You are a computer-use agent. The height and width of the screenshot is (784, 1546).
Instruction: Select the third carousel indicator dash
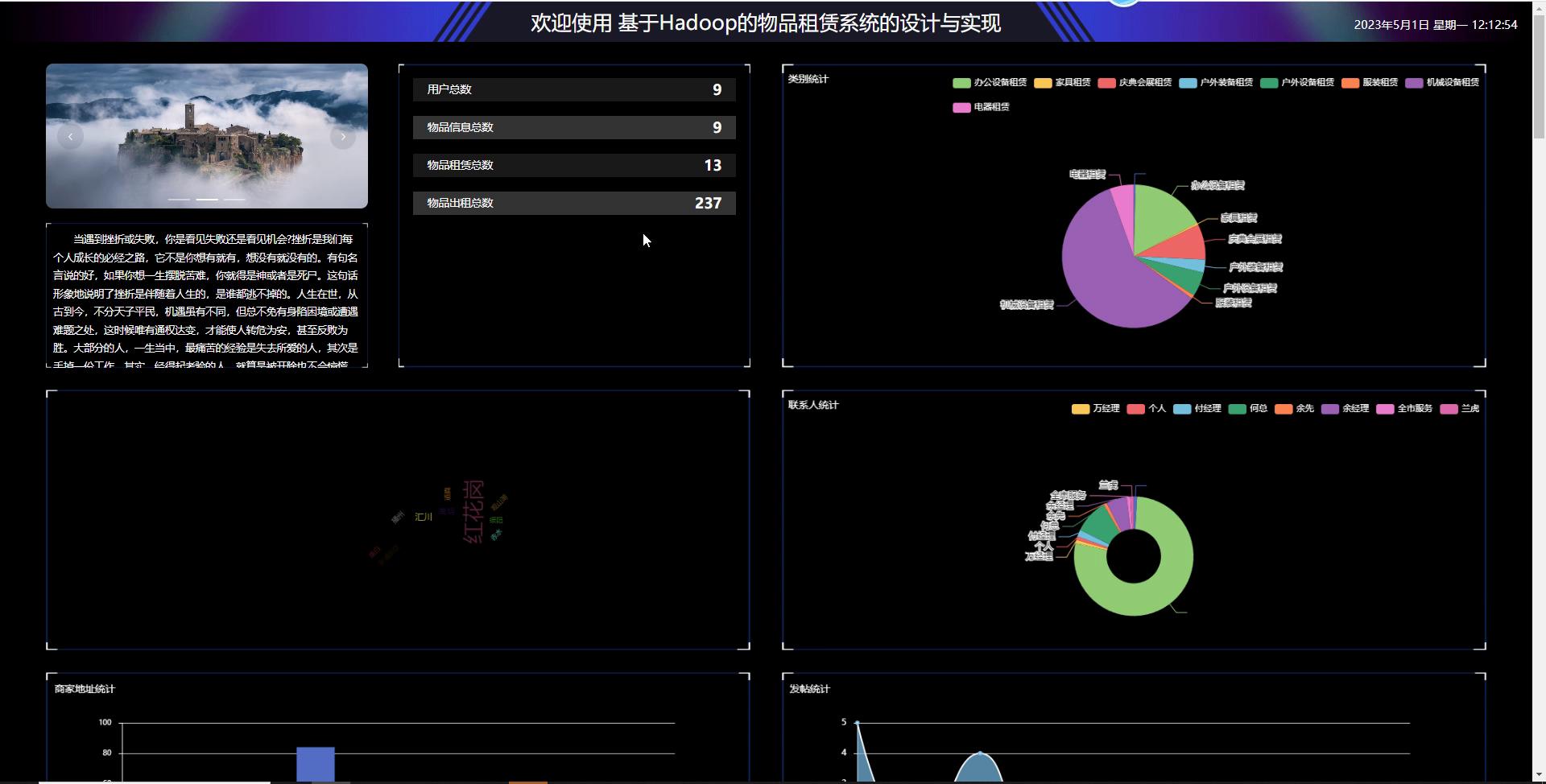tap(234, 199)
